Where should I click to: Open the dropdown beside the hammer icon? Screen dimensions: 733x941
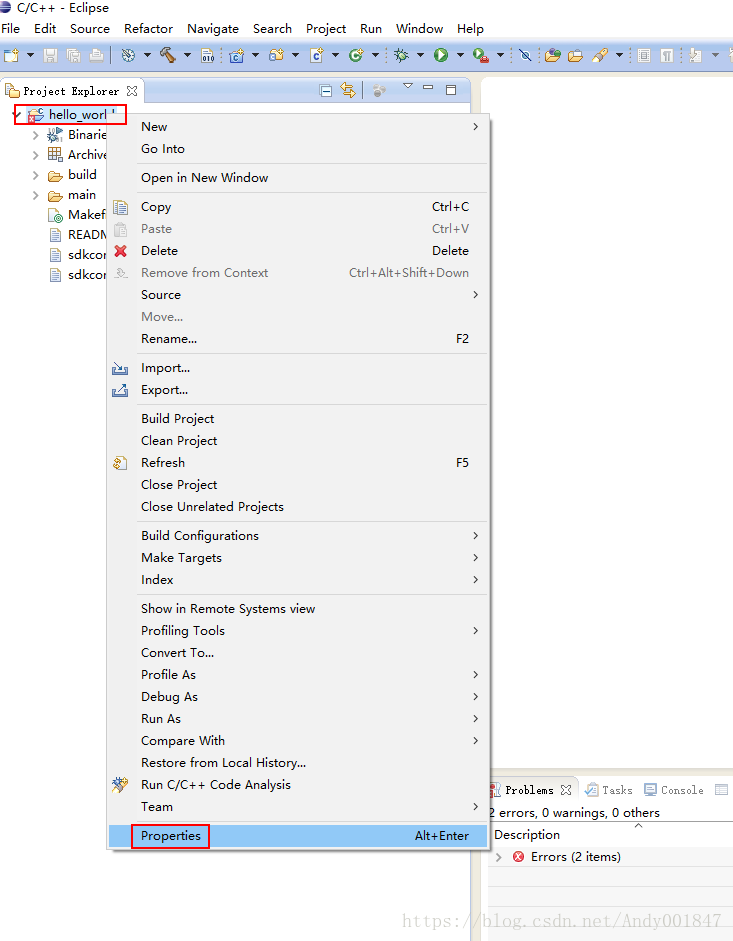point(187,56)
